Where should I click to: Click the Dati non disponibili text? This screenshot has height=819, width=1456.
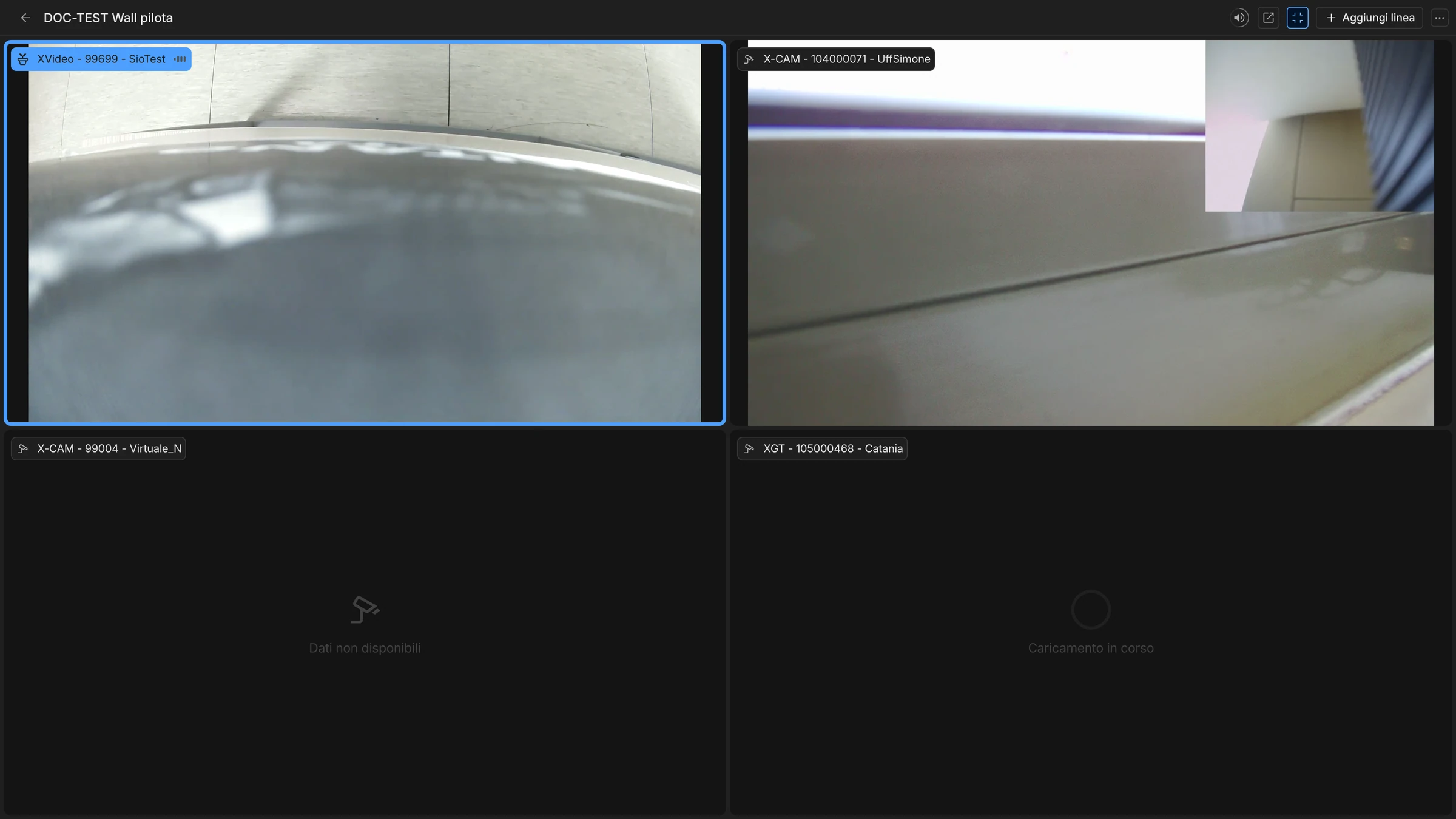coord(365,648)
